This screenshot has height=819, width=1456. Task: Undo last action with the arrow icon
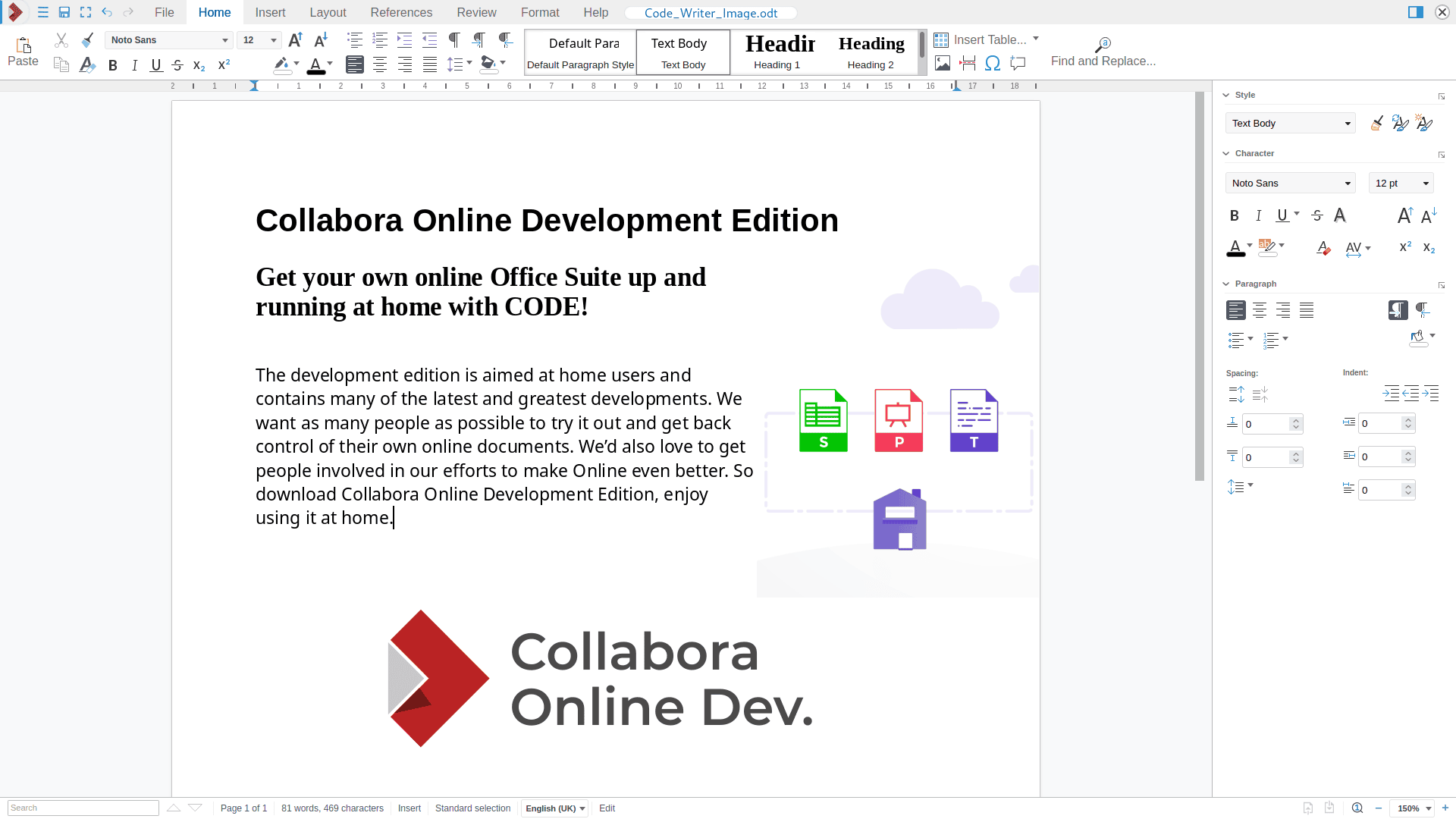coord(107,12)
